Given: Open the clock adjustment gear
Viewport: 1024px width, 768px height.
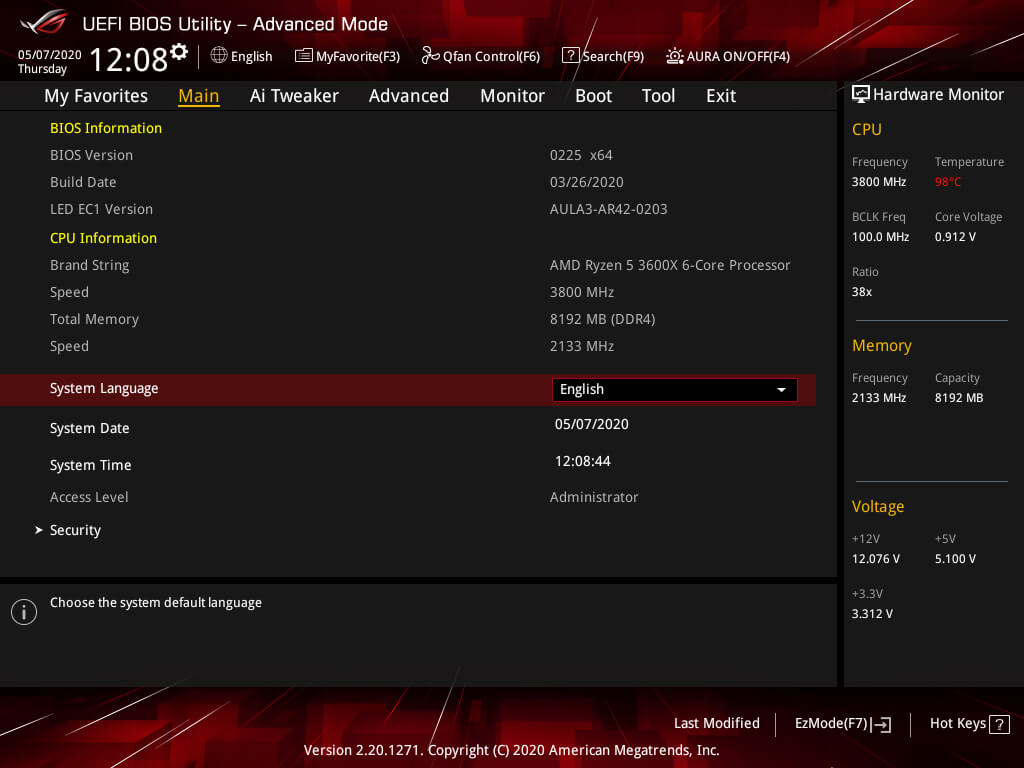Looking at the screenshot, I should point(178,49).
